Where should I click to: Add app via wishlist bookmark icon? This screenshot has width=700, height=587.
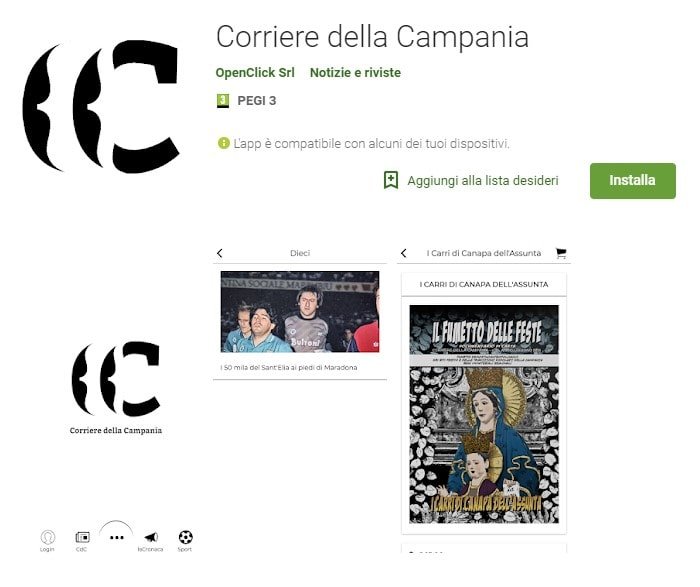(391, 180)
